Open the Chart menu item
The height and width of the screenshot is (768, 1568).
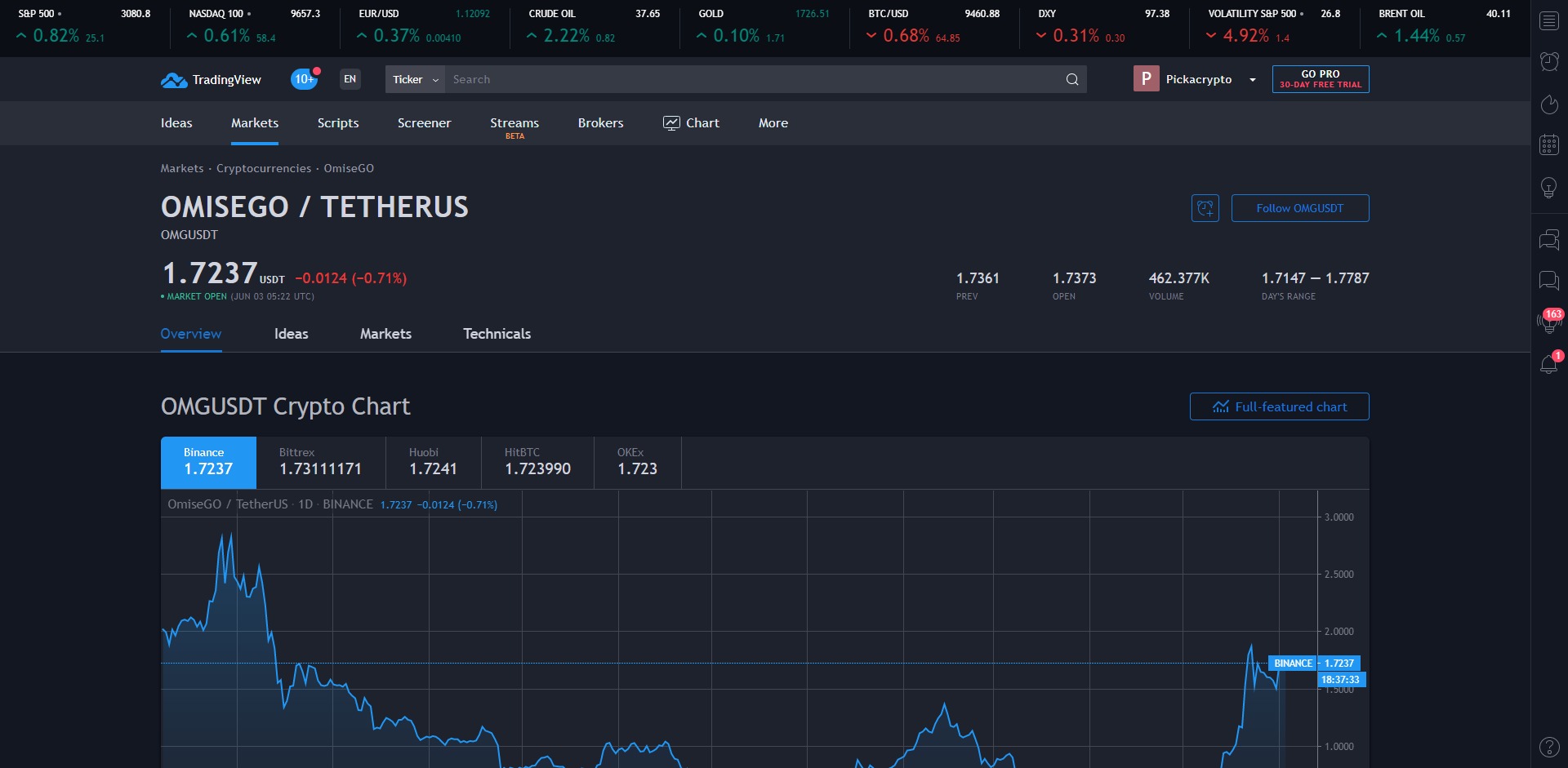click(x=691, y=123)
